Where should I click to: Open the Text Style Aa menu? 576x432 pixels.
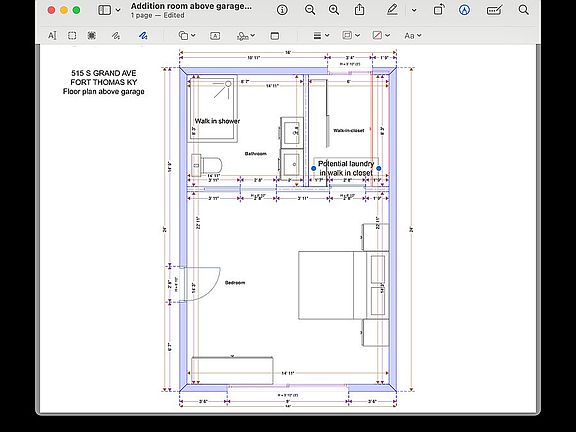pos(413,36)
